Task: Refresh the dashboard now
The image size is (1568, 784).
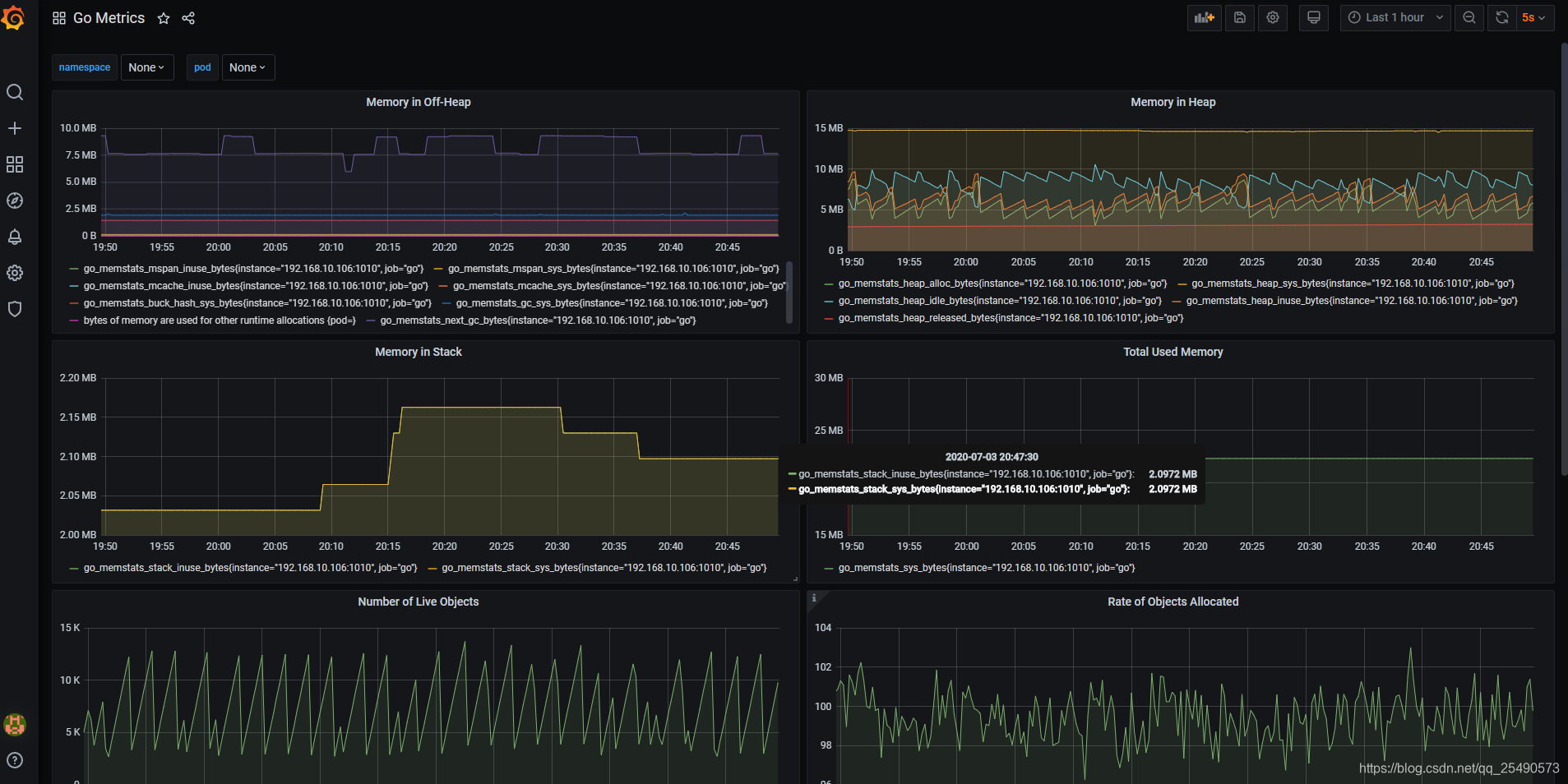Action: (x=1501, y=17)
